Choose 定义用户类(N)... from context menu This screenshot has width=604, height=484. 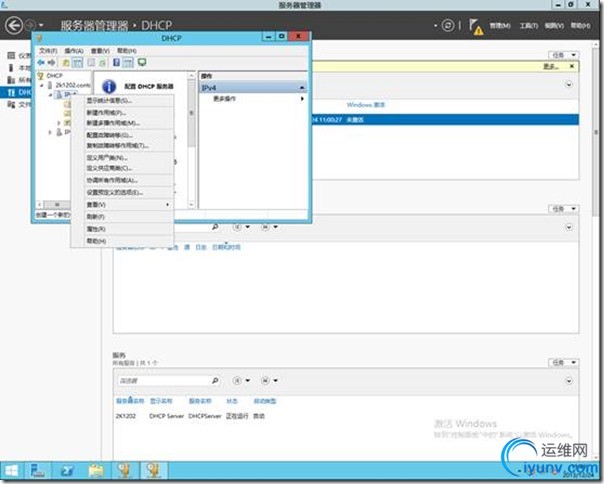pos(122,158)
